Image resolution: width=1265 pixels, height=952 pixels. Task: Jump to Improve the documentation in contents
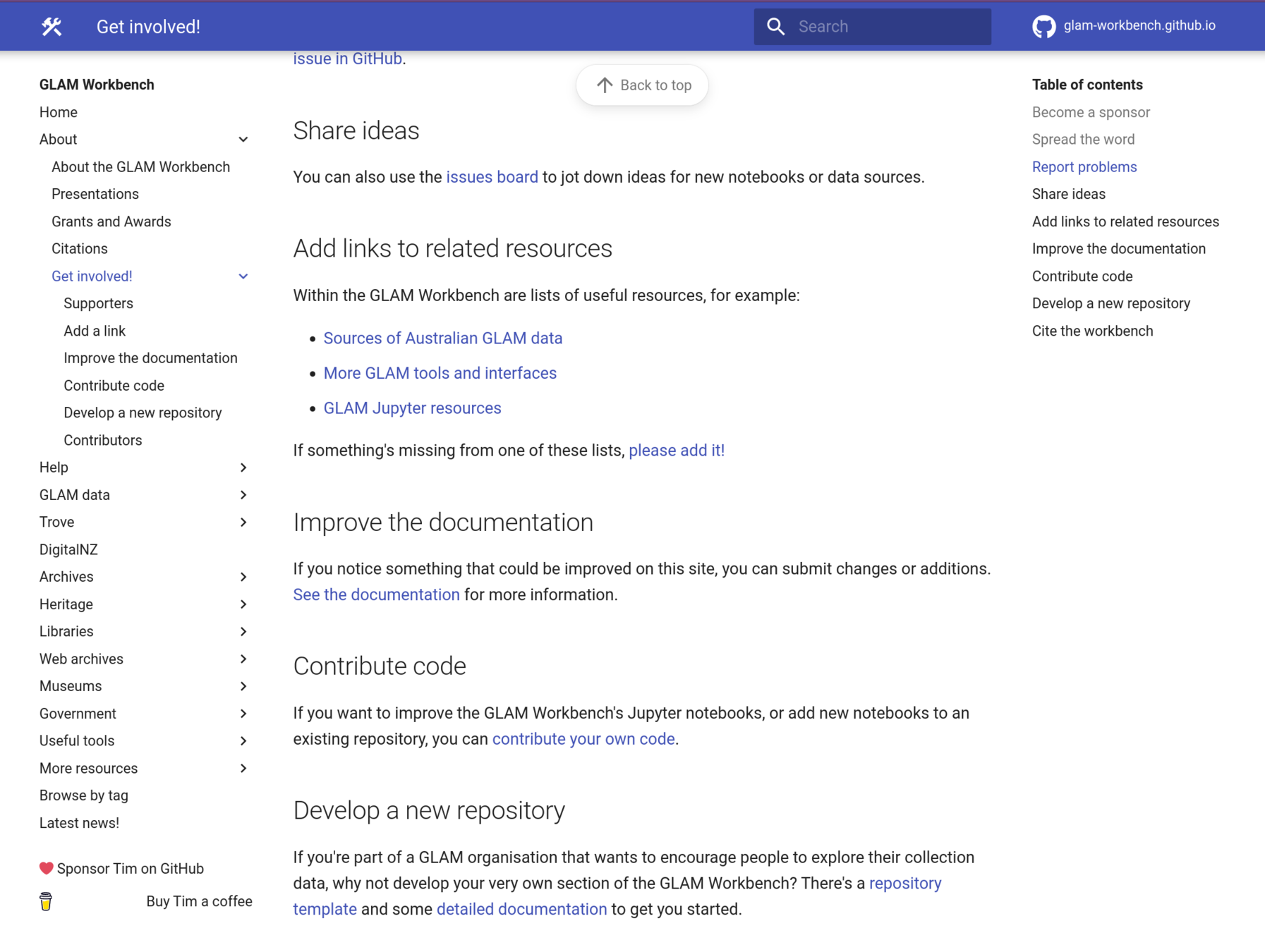tap(1118, 249)
